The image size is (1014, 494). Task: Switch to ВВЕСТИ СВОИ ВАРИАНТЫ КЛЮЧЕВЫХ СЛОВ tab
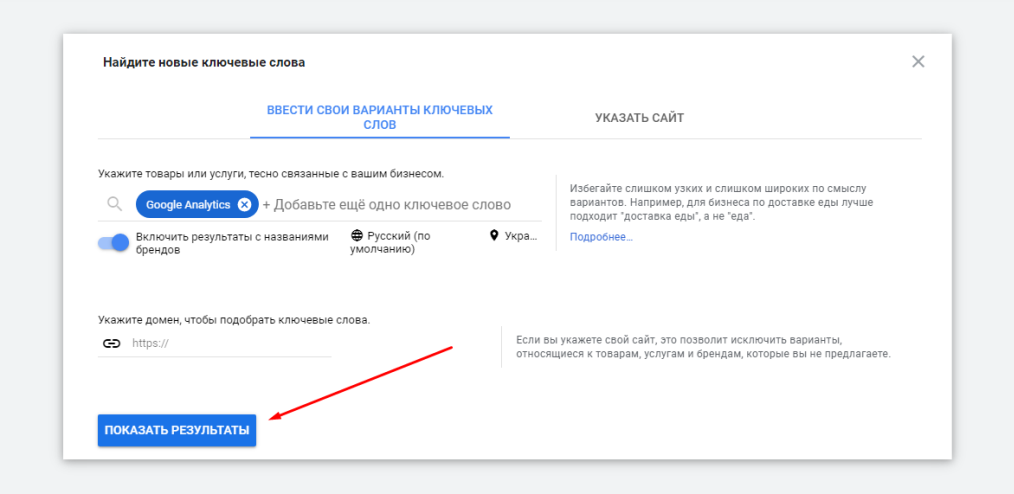coord(380,118)
